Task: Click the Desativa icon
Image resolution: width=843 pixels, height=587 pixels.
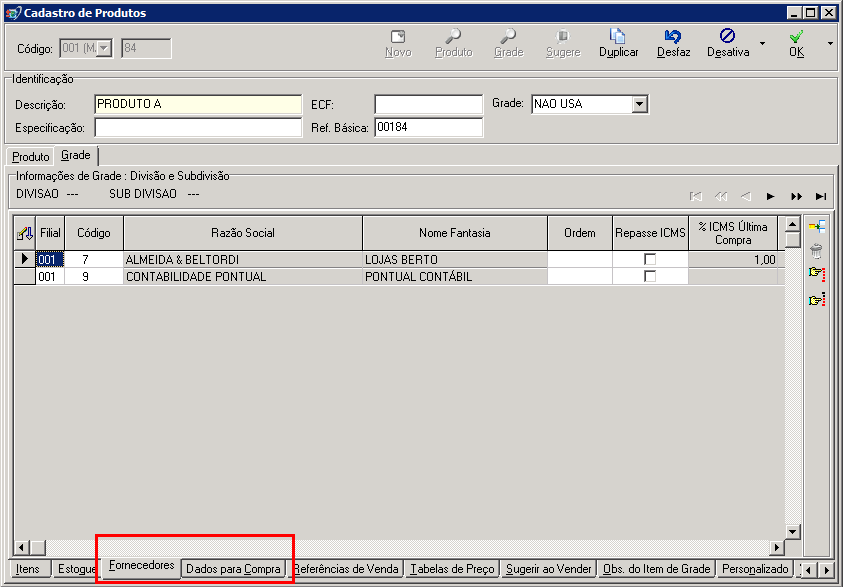Action: click(x=727, y=36)
